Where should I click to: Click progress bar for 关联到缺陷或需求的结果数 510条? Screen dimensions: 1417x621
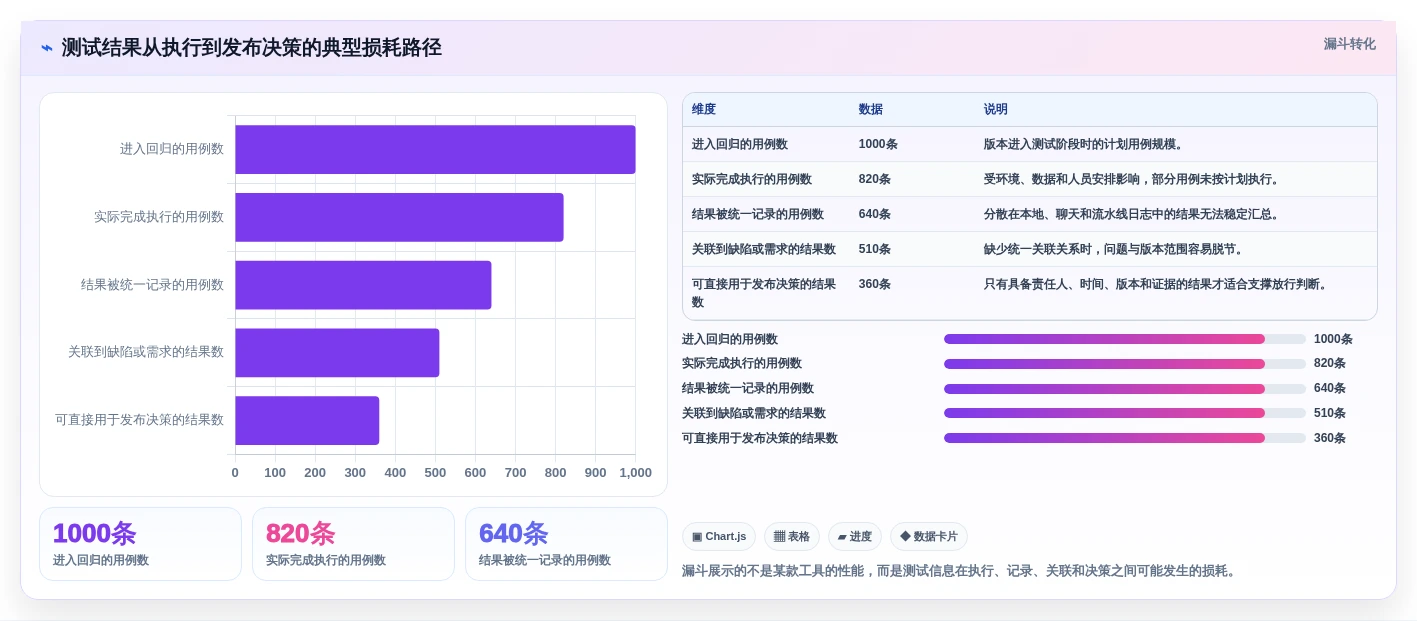1125,413
